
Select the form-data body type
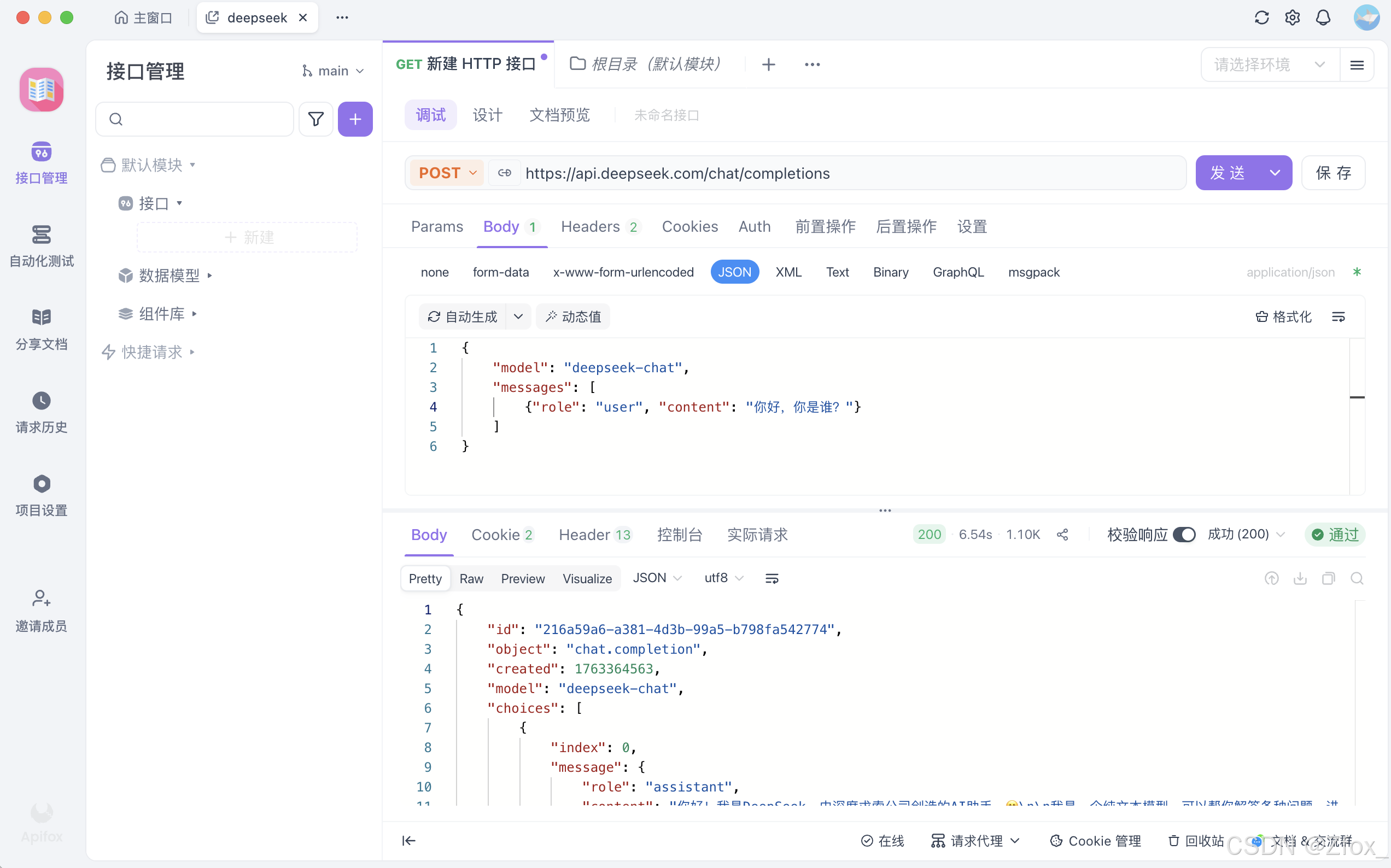[x=501, y=272]
